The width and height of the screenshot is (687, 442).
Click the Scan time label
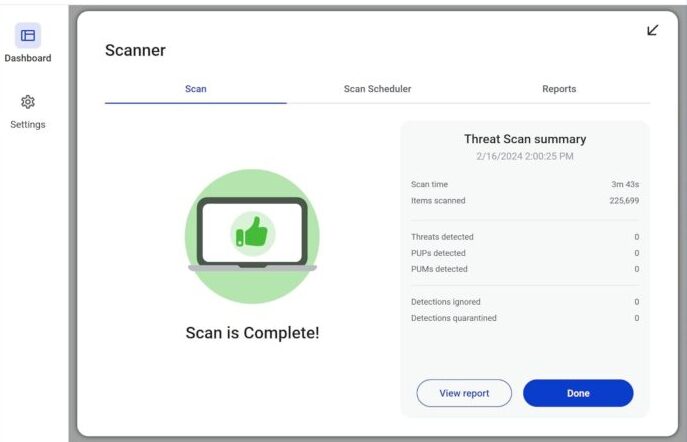[429, 184]
